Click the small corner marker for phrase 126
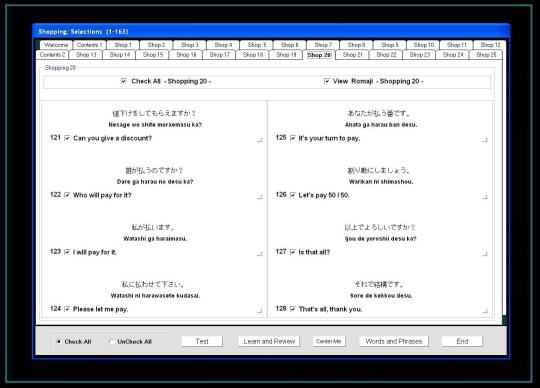Viewport: 540px width, 388px height. click(485, 197)
